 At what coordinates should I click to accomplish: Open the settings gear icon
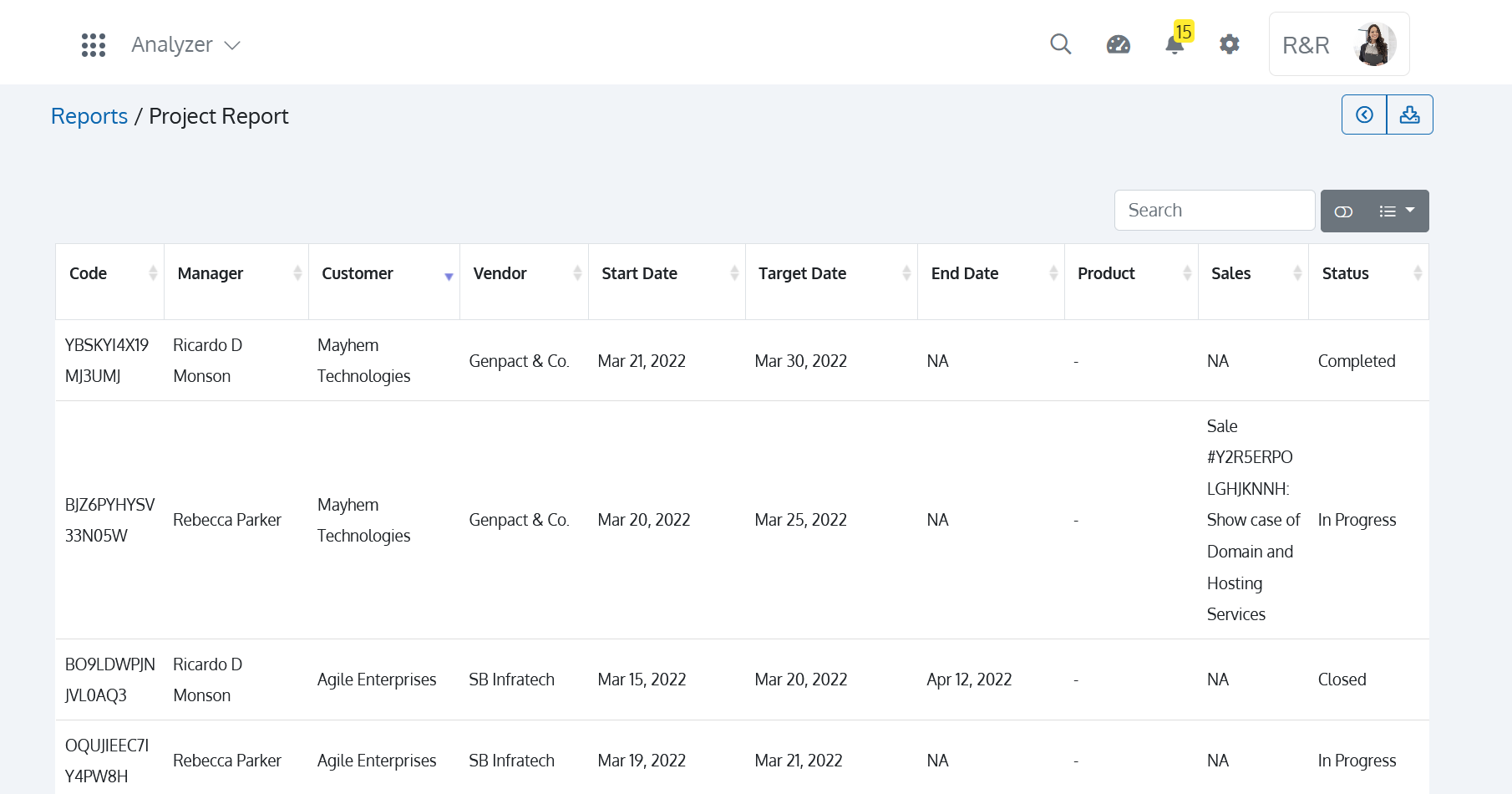click(1230, 44)
